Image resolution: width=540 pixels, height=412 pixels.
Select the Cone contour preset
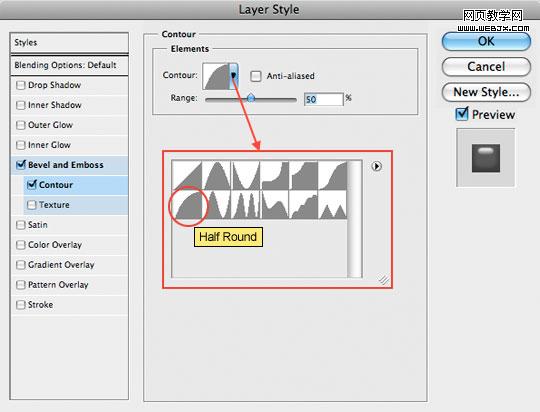pyautogui.click(x=216, y=175)
